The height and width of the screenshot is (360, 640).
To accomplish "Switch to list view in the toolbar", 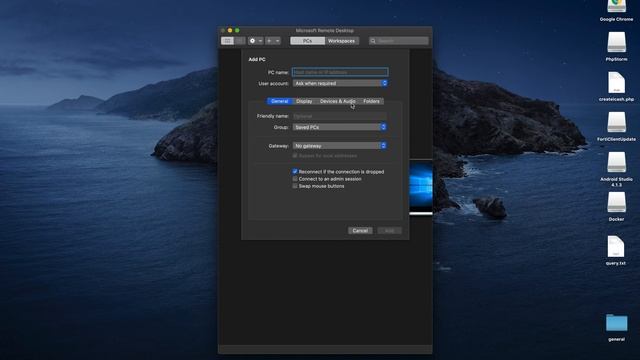I will tap(240, 41).
